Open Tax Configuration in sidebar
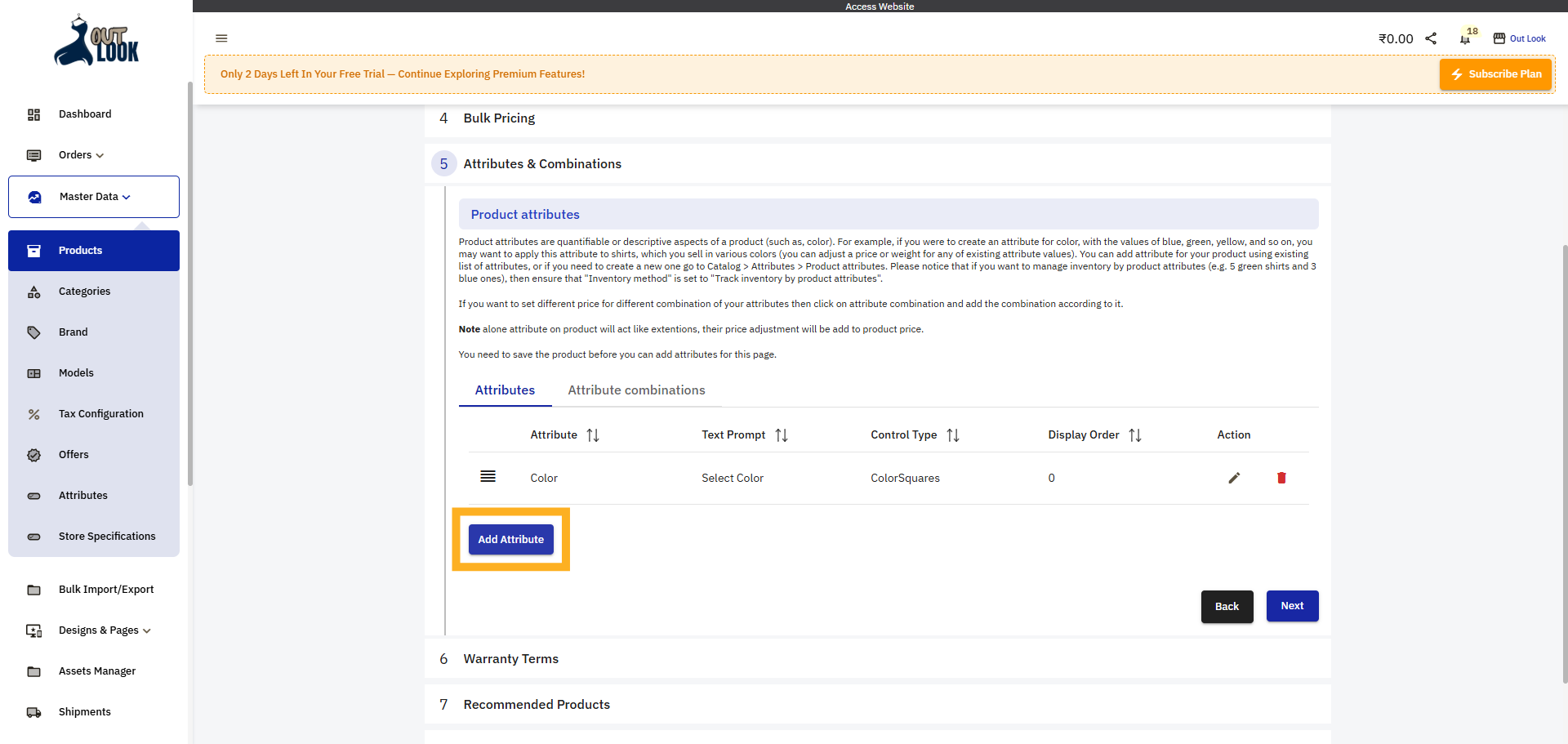Viewport: 1568px width, 744px height. click(x=101, y=414)
